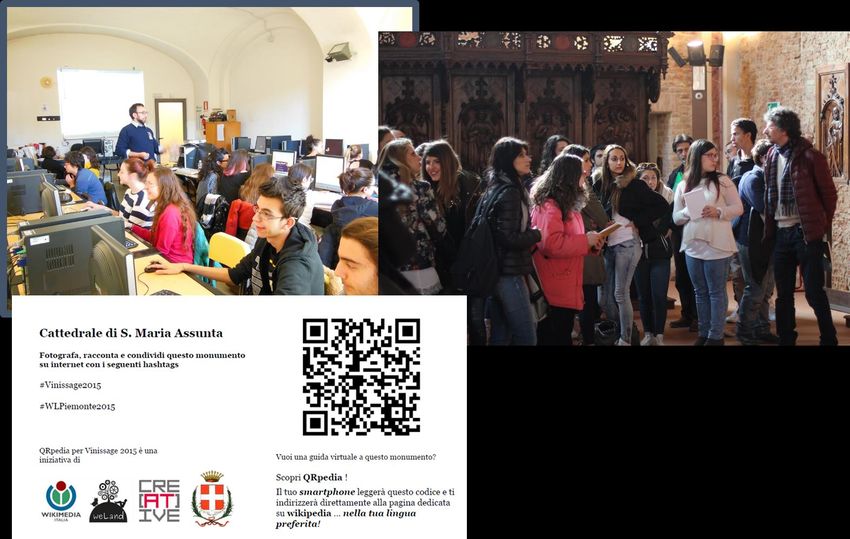Click the #WLPiemonte2015 hashtag

(x=77, y=406)
